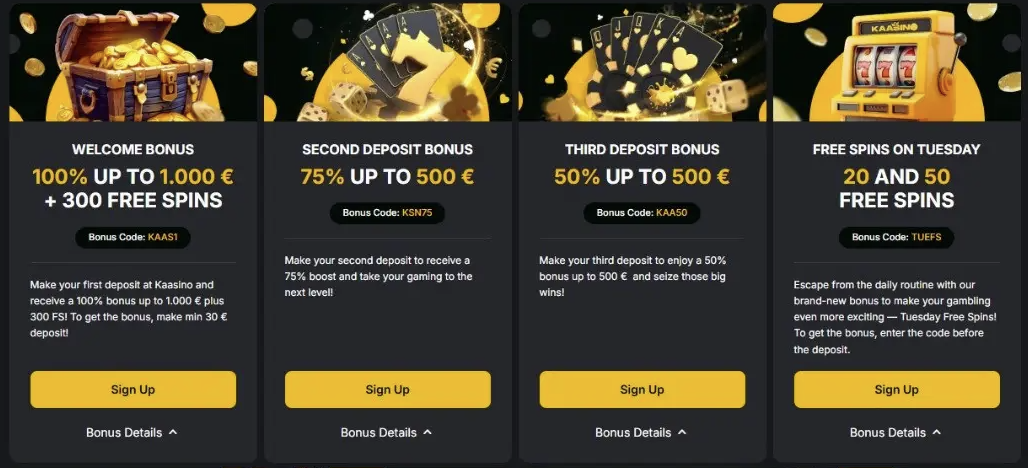Viewport: 1028px width, 468px height.
Task: Collapse Bonus Details under Welcome Bonus
Action: point(133,433)
